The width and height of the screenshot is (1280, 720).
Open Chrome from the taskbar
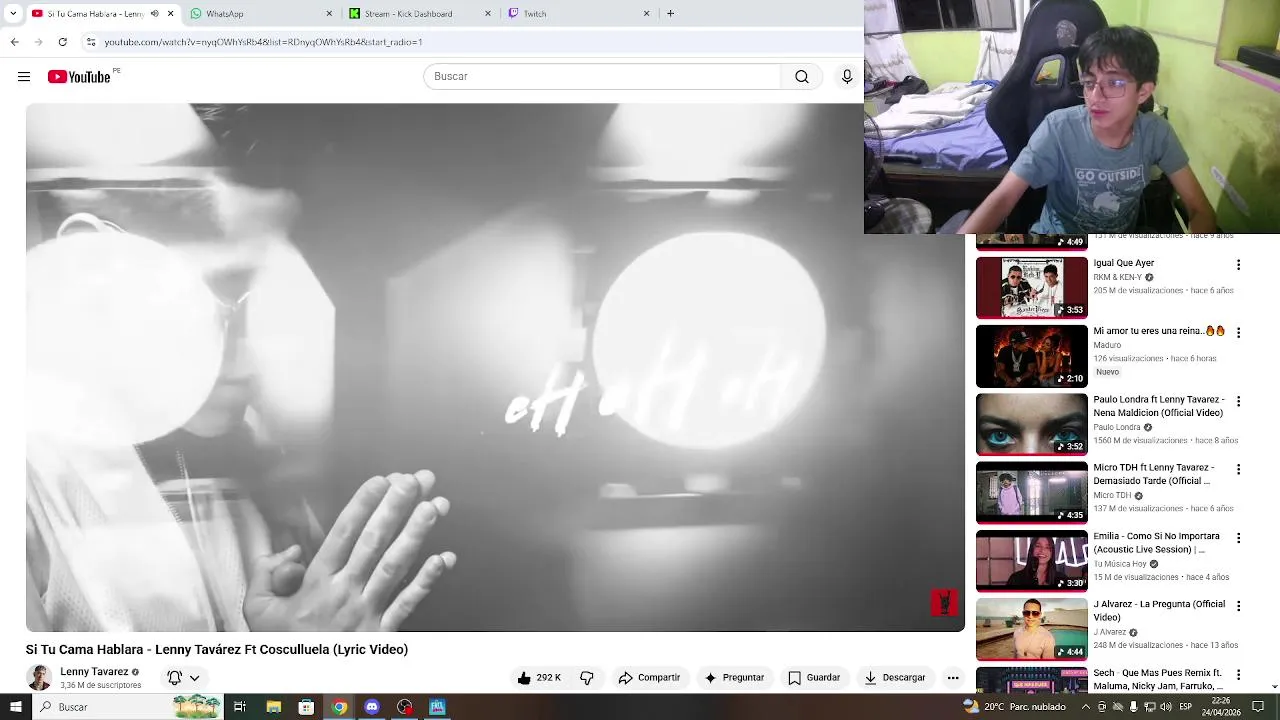[339, 707]
